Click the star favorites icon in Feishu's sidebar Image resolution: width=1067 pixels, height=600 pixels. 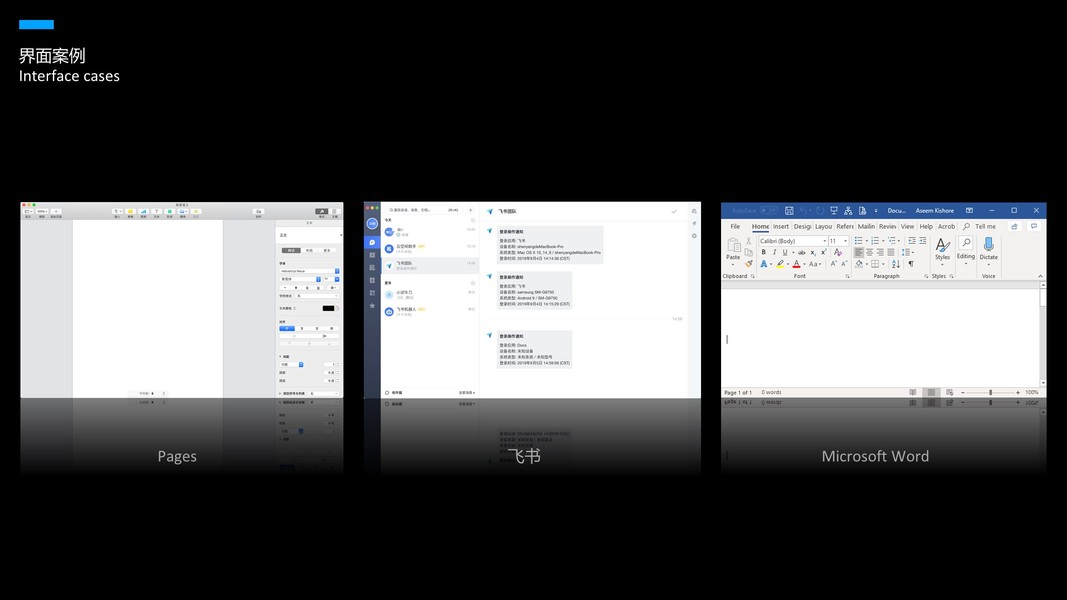[372, 306]
